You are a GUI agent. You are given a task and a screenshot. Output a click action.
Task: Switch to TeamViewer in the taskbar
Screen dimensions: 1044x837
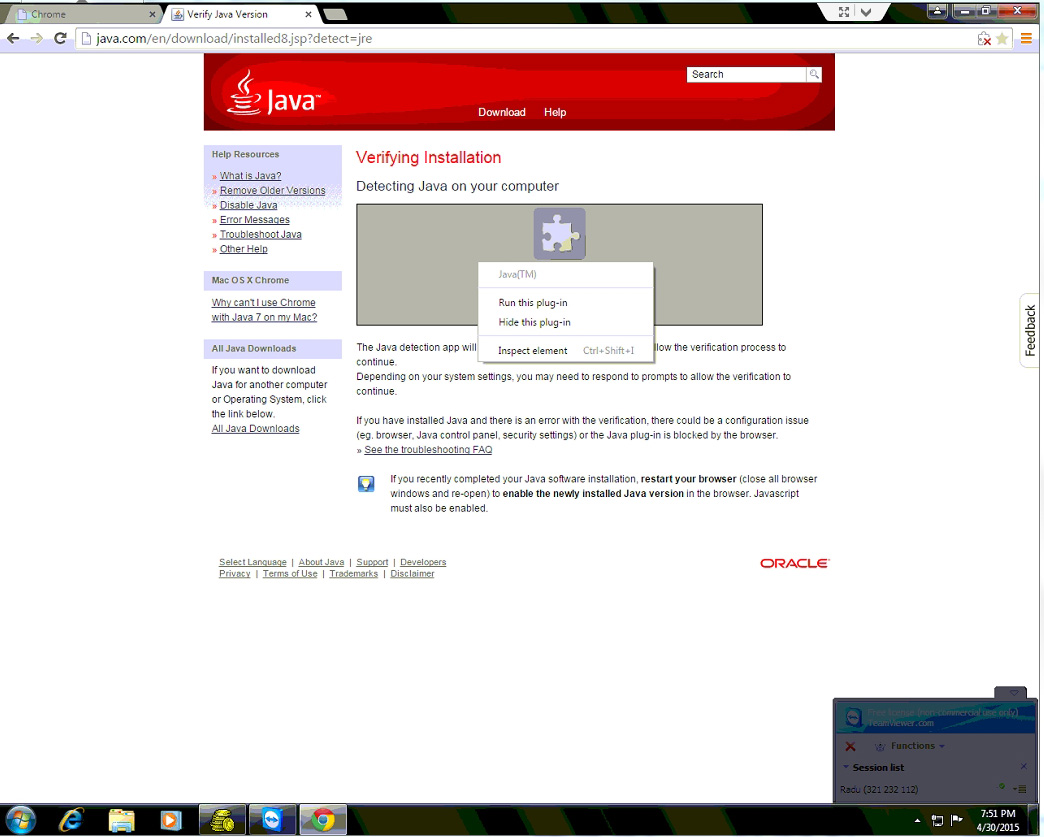(273, 820)
